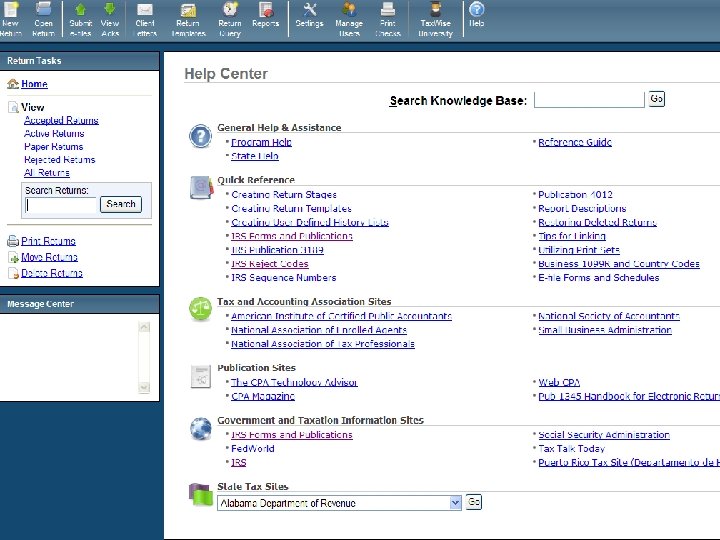Click the View page icon in Return Tasks

click(x=13, y=107)
